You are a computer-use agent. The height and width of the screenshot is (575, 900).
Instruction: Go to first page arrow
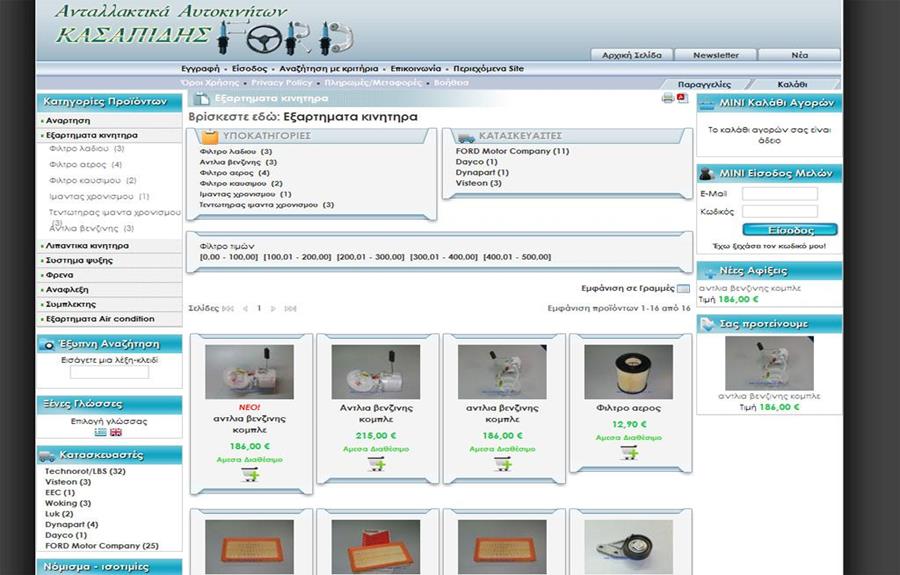228,308
